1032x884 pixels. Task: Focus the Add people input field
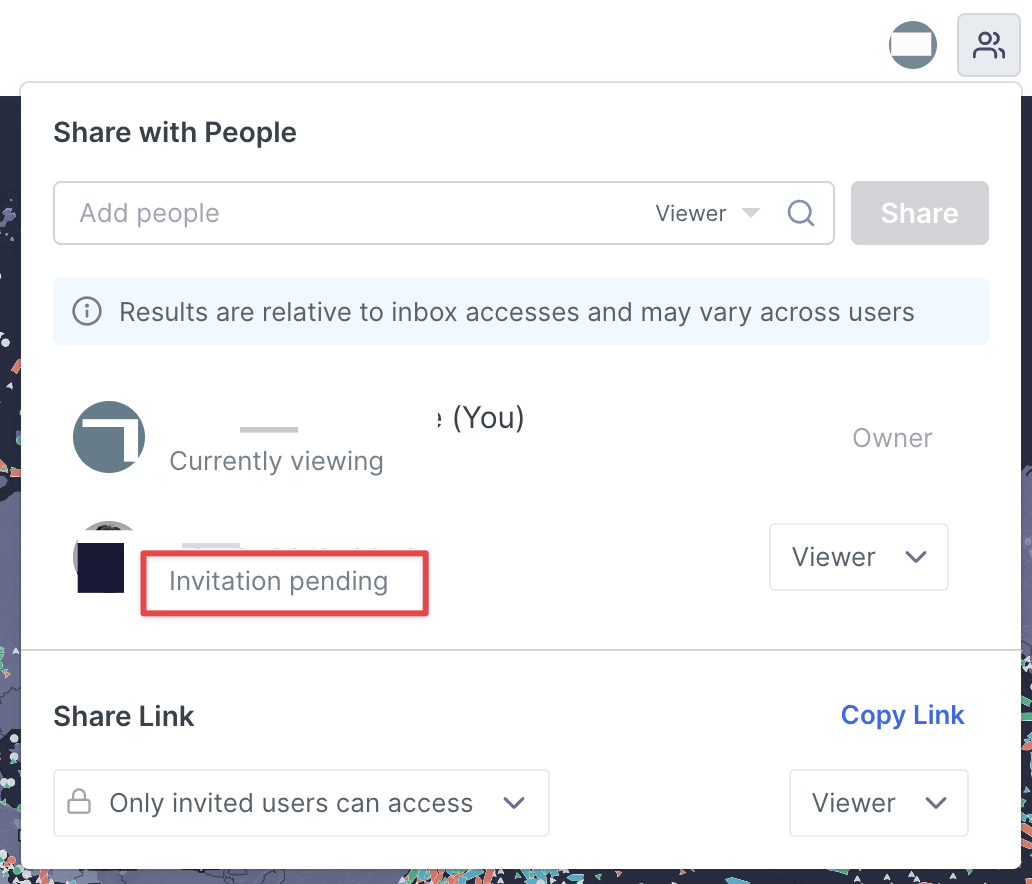tap(350, 213)
